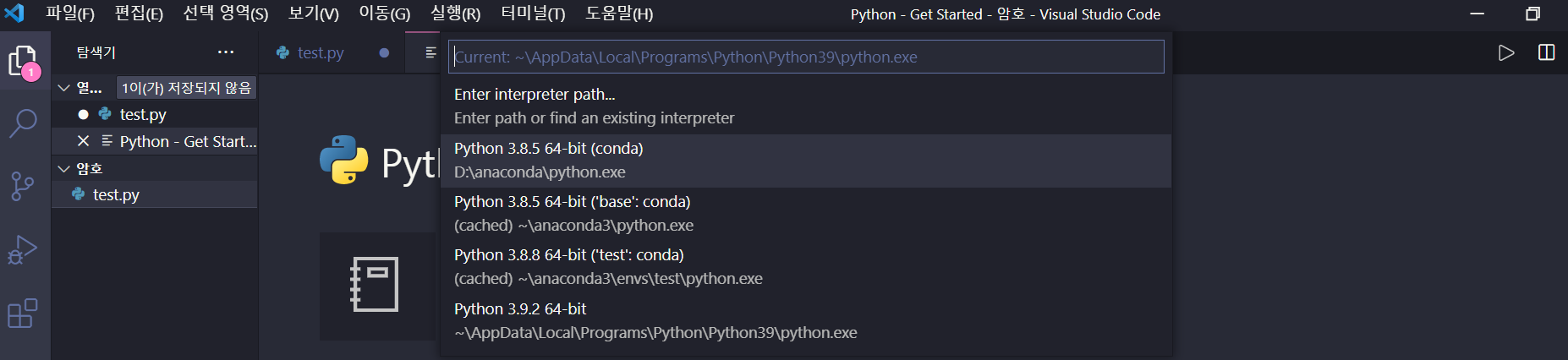
Task: Choose Enter interpreter path option
Action: click(x=806, y=106)
